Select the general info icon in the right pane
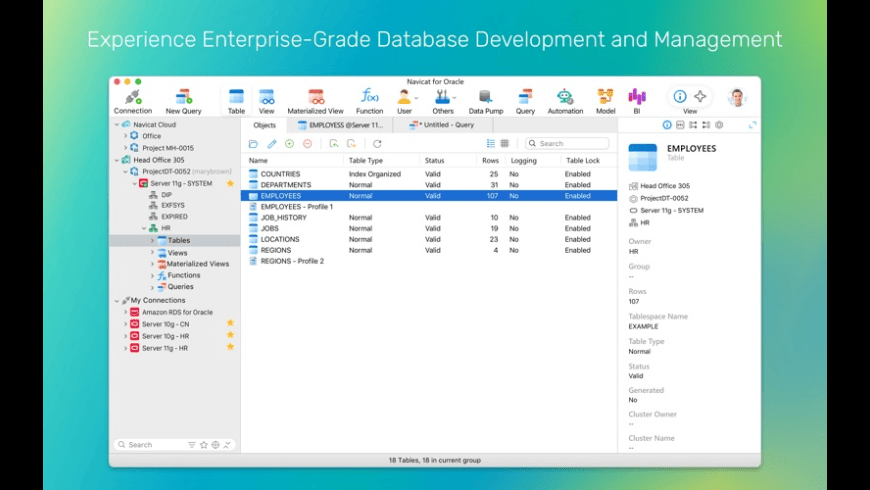Image resolution: width=870 pixels, height=490 pixels. coord(667,125)
